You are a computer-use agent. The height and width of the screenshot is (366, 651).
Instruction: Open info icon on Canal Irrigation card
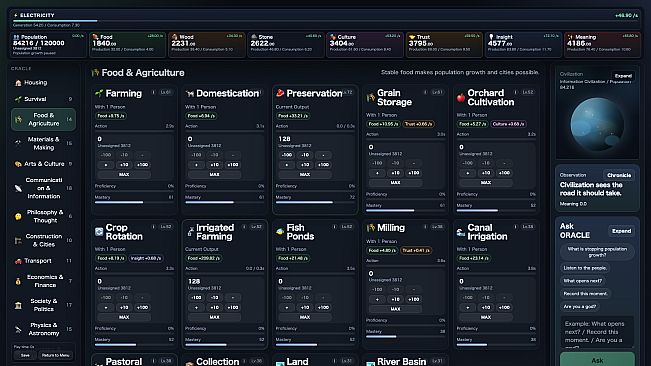[x=516, y=227]
